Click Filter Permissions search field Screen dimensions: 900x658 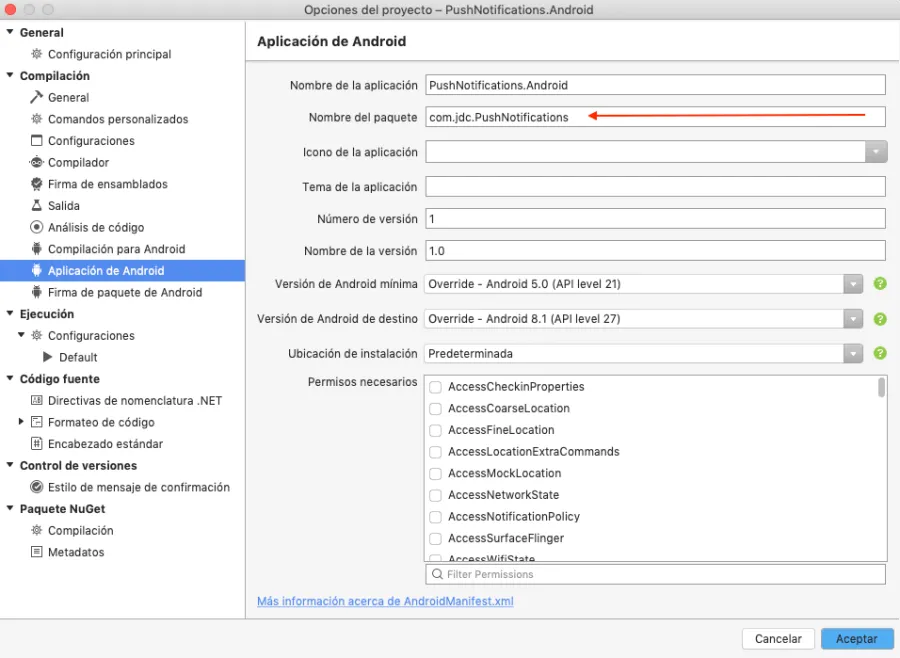655,574
